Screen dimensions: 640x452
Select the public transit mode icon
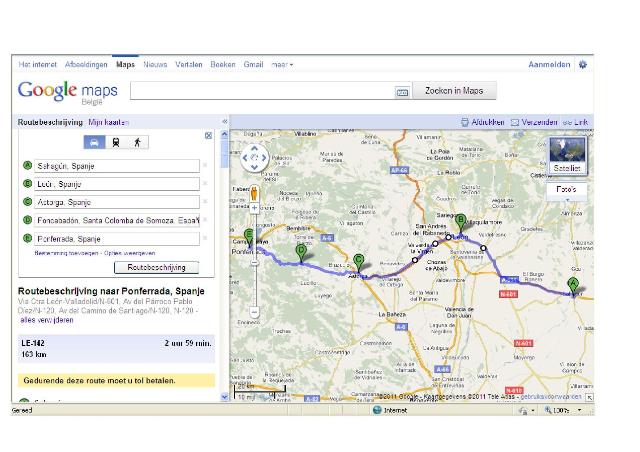(x=116, y=142)
